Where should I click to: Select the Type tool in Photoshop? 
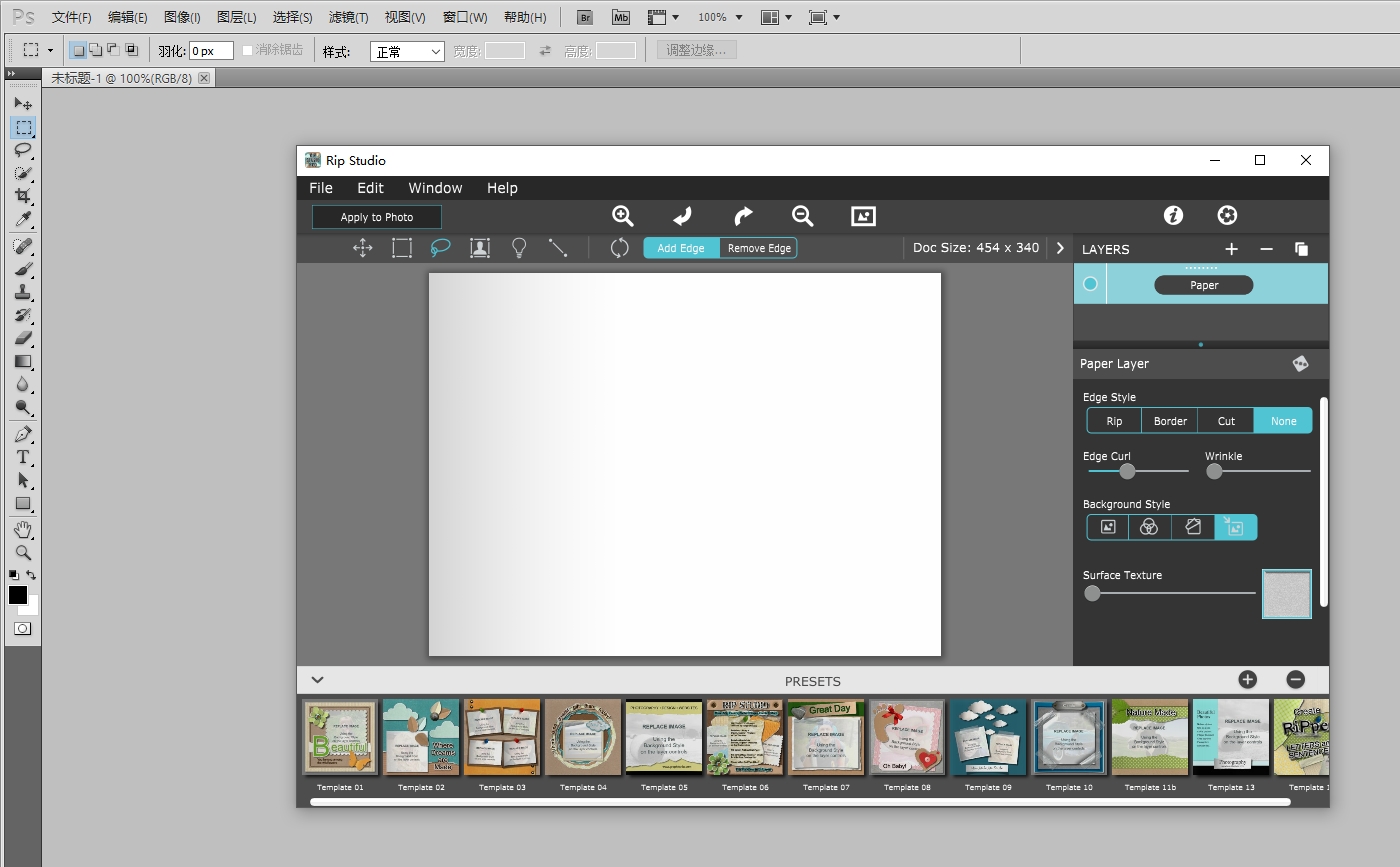23,457
